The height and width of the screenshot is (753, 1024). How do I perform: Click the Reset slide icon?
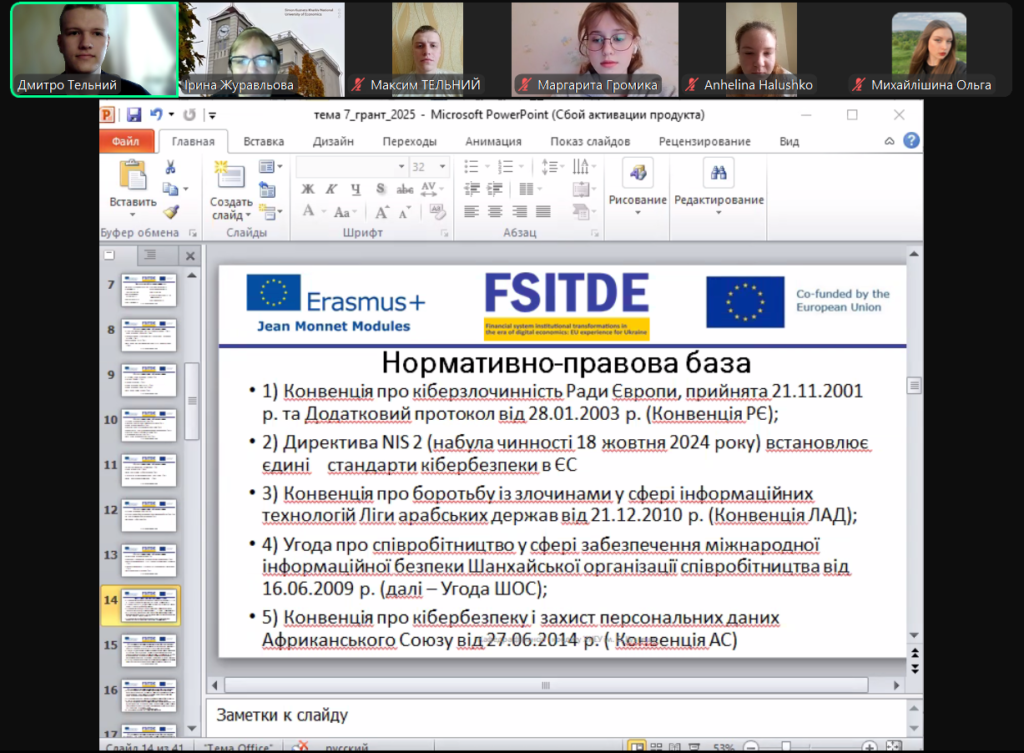coord(268,190)
